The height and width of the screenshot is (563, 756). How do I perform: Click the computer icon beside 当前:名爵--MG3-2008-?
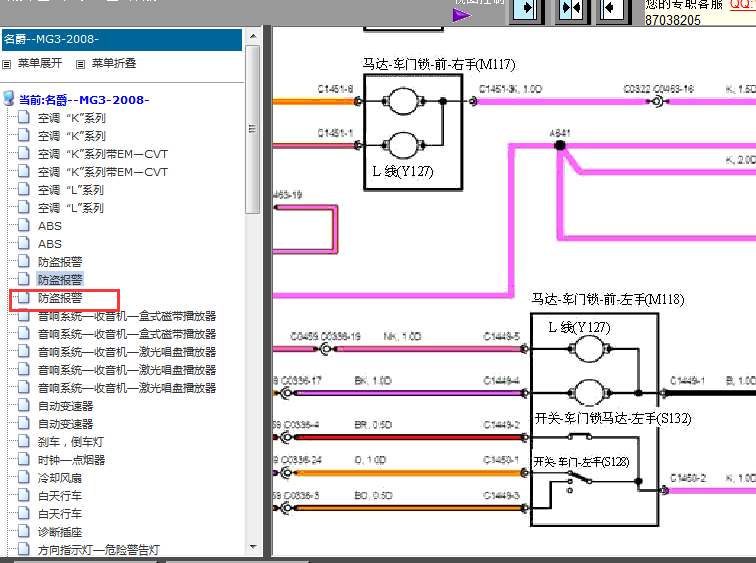click(x=9, y=100)
